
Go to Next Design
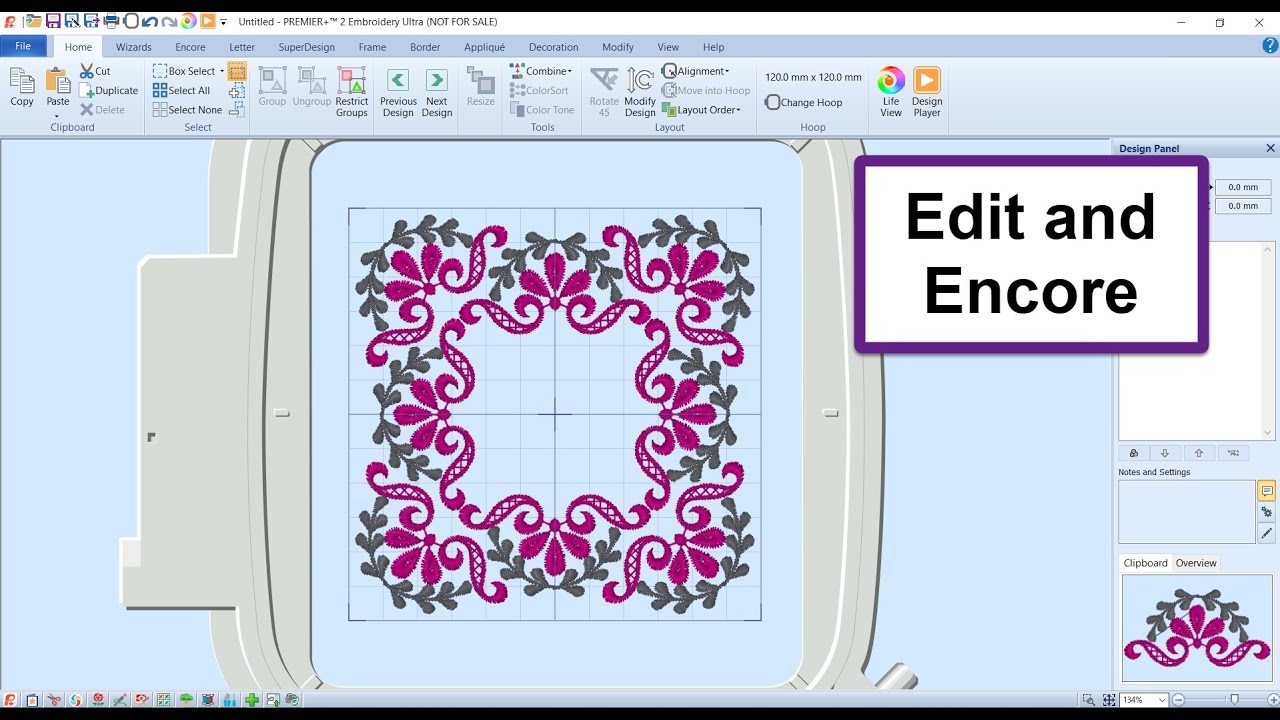437,93
